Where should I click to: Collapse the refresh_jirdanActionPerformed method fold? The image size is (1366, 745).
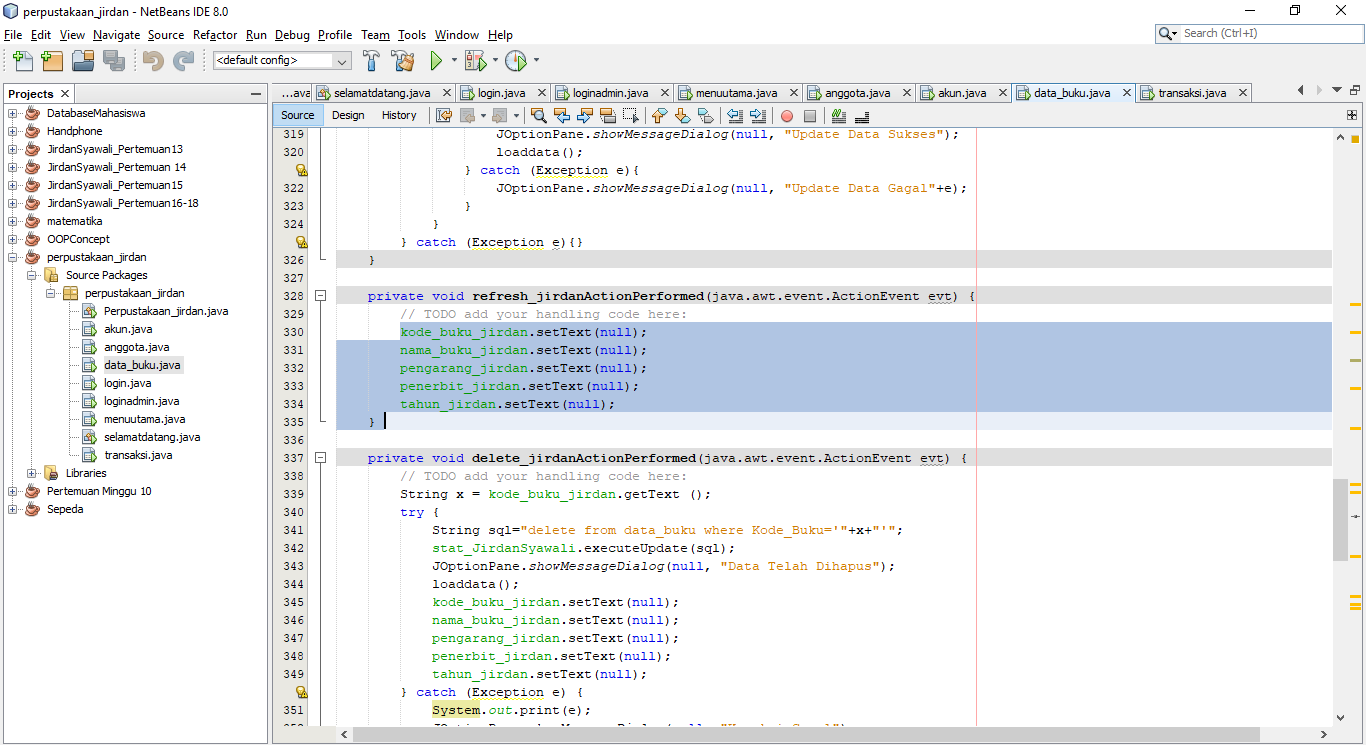tap(321, 295)
